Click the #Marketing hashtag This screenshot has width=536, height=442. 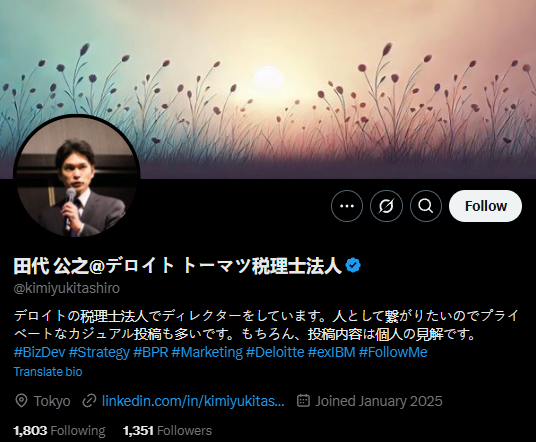pyautogui.click(x=207, y=352)
